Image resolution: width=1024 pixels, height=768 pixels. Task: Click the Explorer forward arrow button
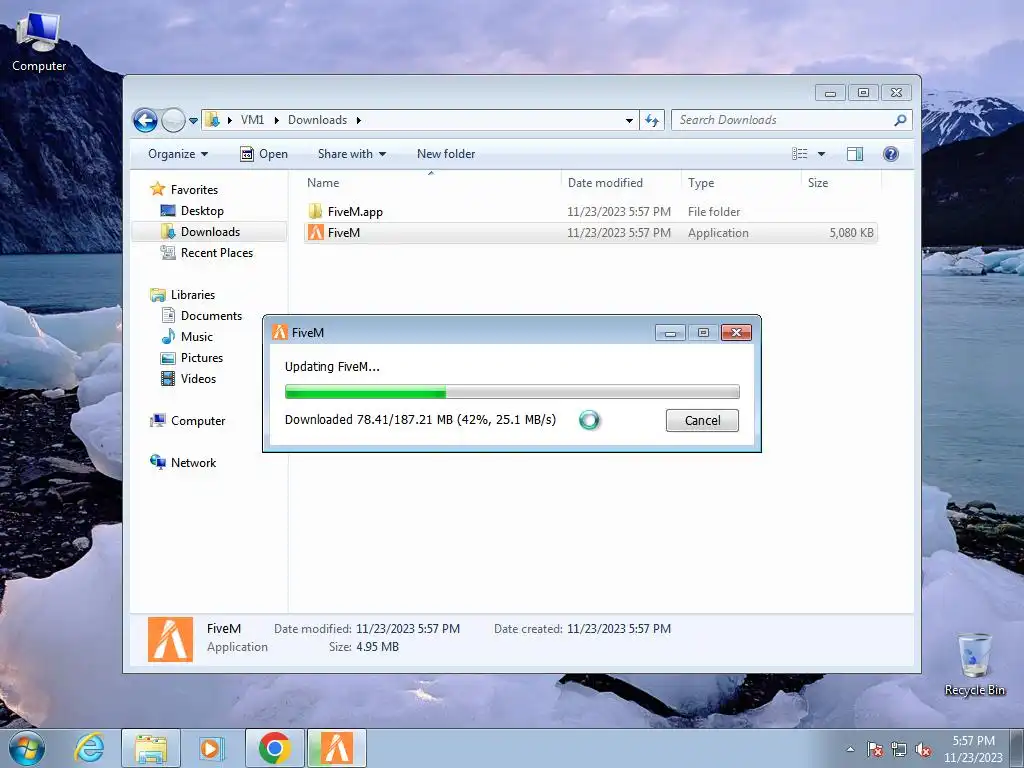(173, 120)
